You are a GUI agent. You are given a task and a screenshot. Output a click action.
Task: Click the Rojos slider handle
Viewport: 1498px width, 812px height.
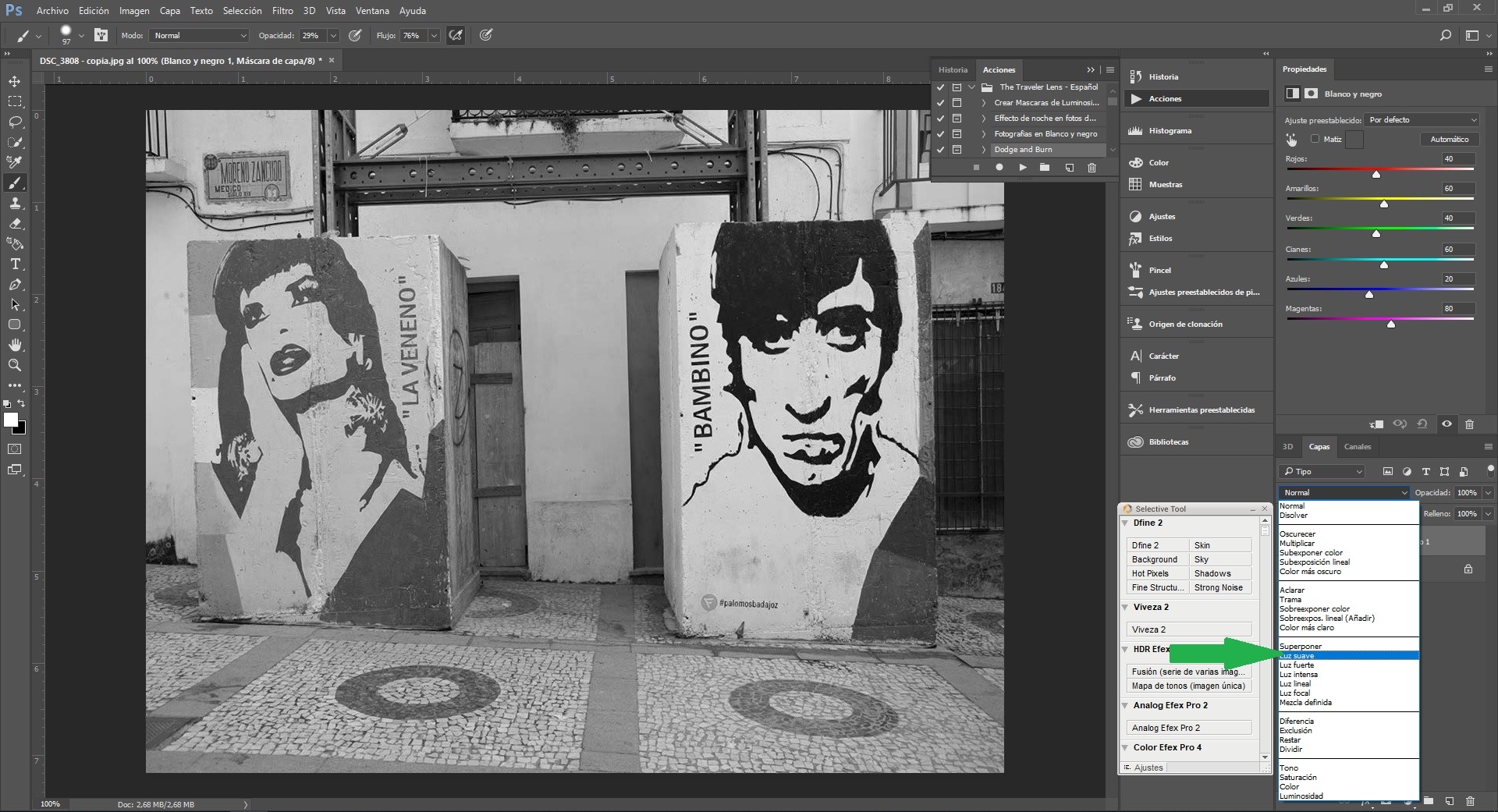[x=1376, y=175]
